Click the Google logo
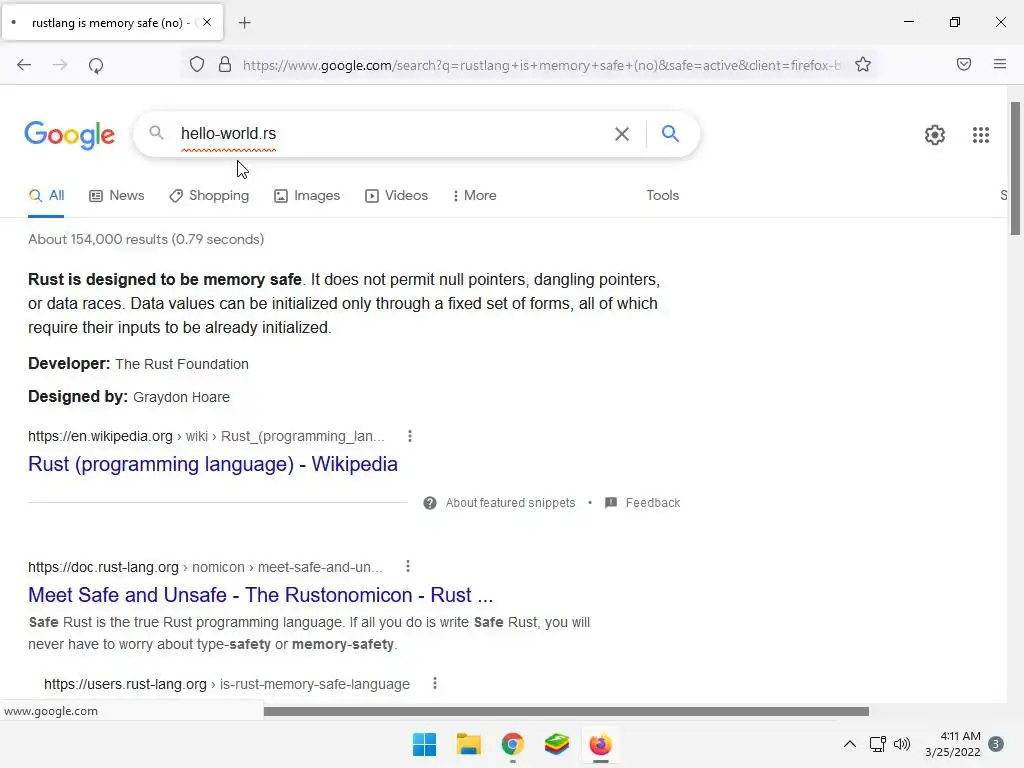This screenshot has height=768, width=1024. point(70,135)
